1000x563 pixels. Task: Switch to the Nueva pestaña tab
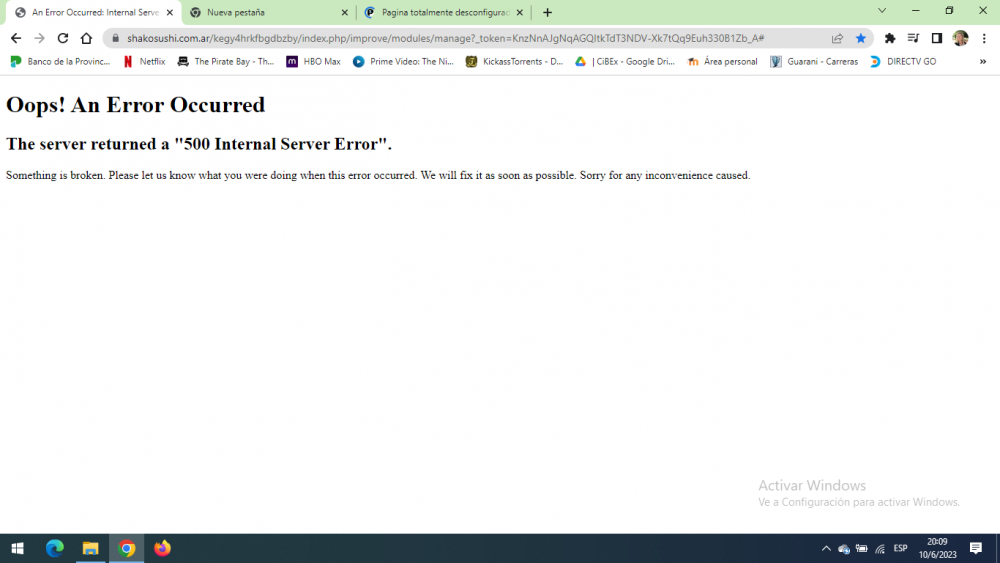click(x=268, y=13)
